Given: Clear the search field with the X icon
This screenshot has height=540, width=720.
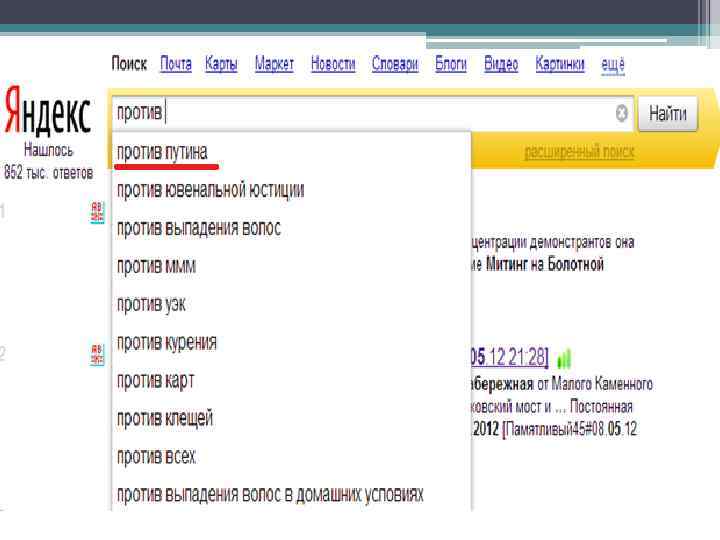Looking at the screenshot, I should 621,113.
